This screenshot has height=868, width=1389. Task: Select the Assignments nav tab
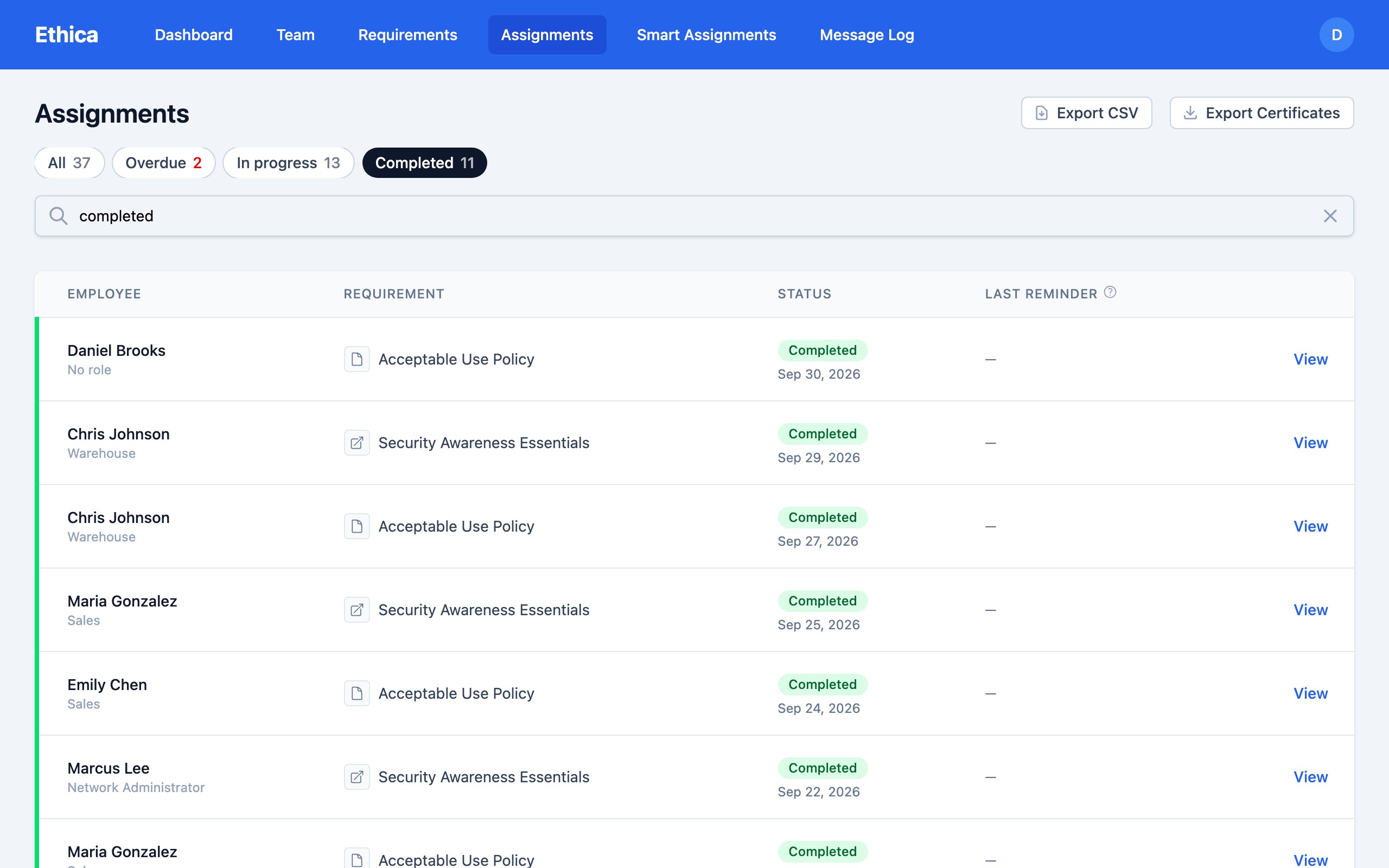pyautogui.click(x=547, y=35)
